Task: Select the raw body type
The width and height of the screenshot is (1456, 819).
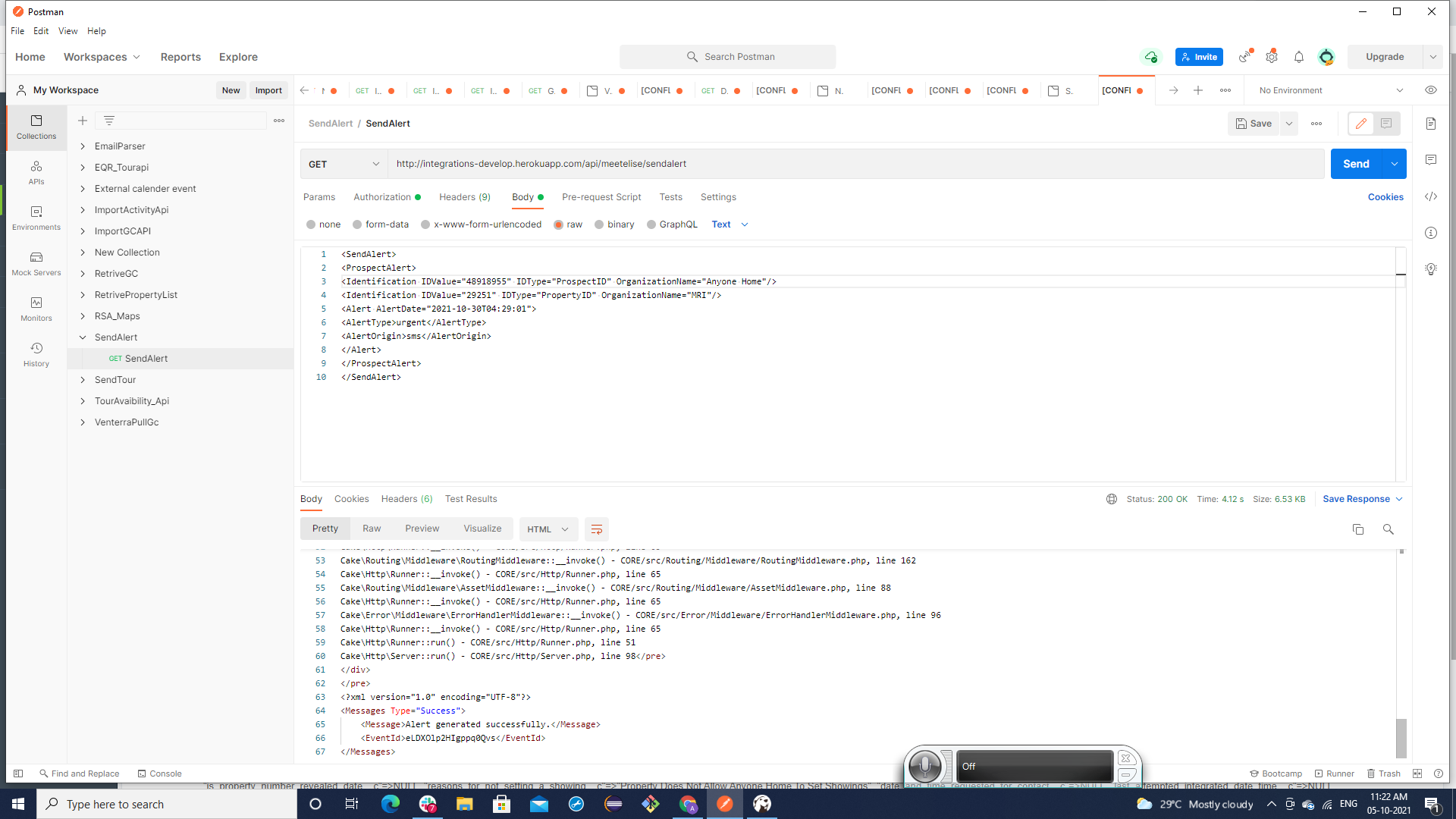Action: [x=569, y=224]
